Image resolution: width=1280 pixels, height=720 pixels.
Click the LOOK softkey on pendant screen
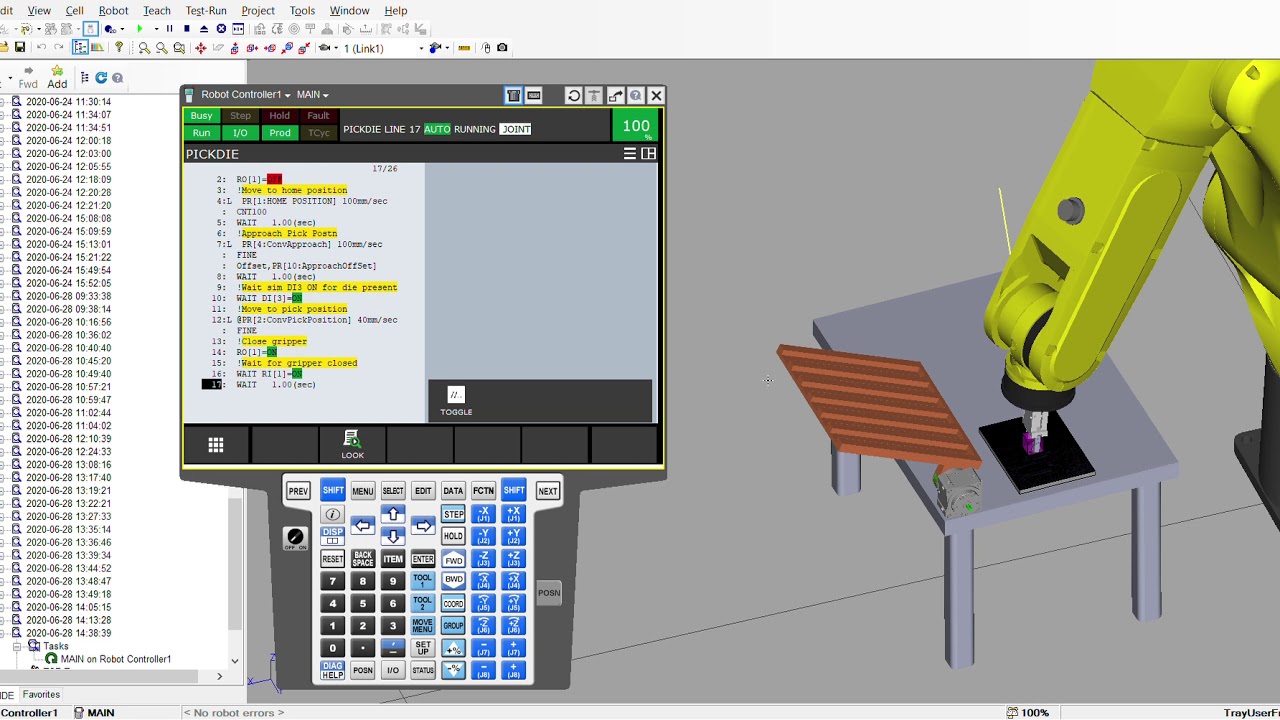[x=352, y=445]
